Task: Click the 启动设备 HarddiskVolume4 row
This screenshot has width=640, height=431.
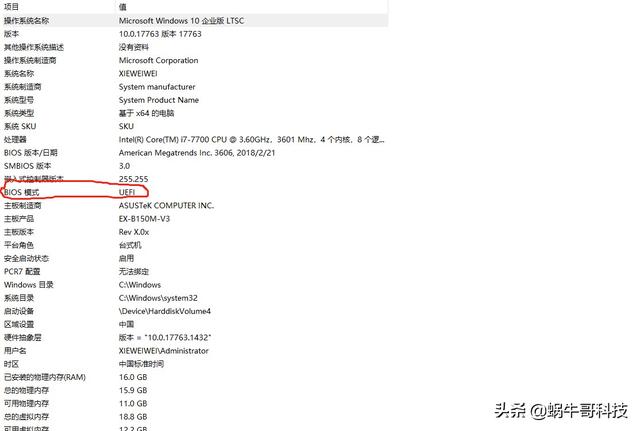Action: click(194, 311)
